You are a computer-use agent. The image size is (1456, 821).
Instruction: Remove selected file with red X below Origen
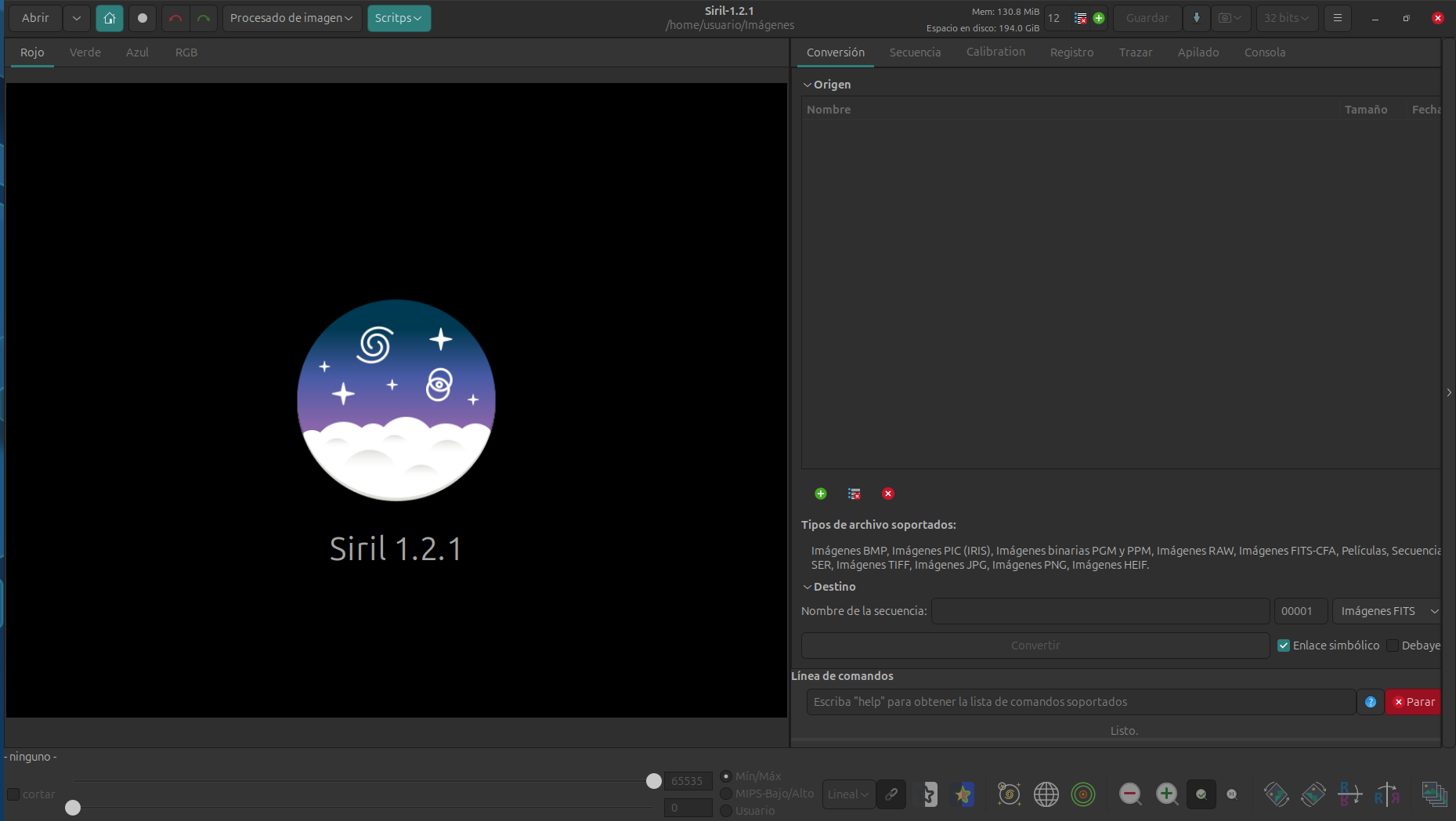[x=888, y=494]
